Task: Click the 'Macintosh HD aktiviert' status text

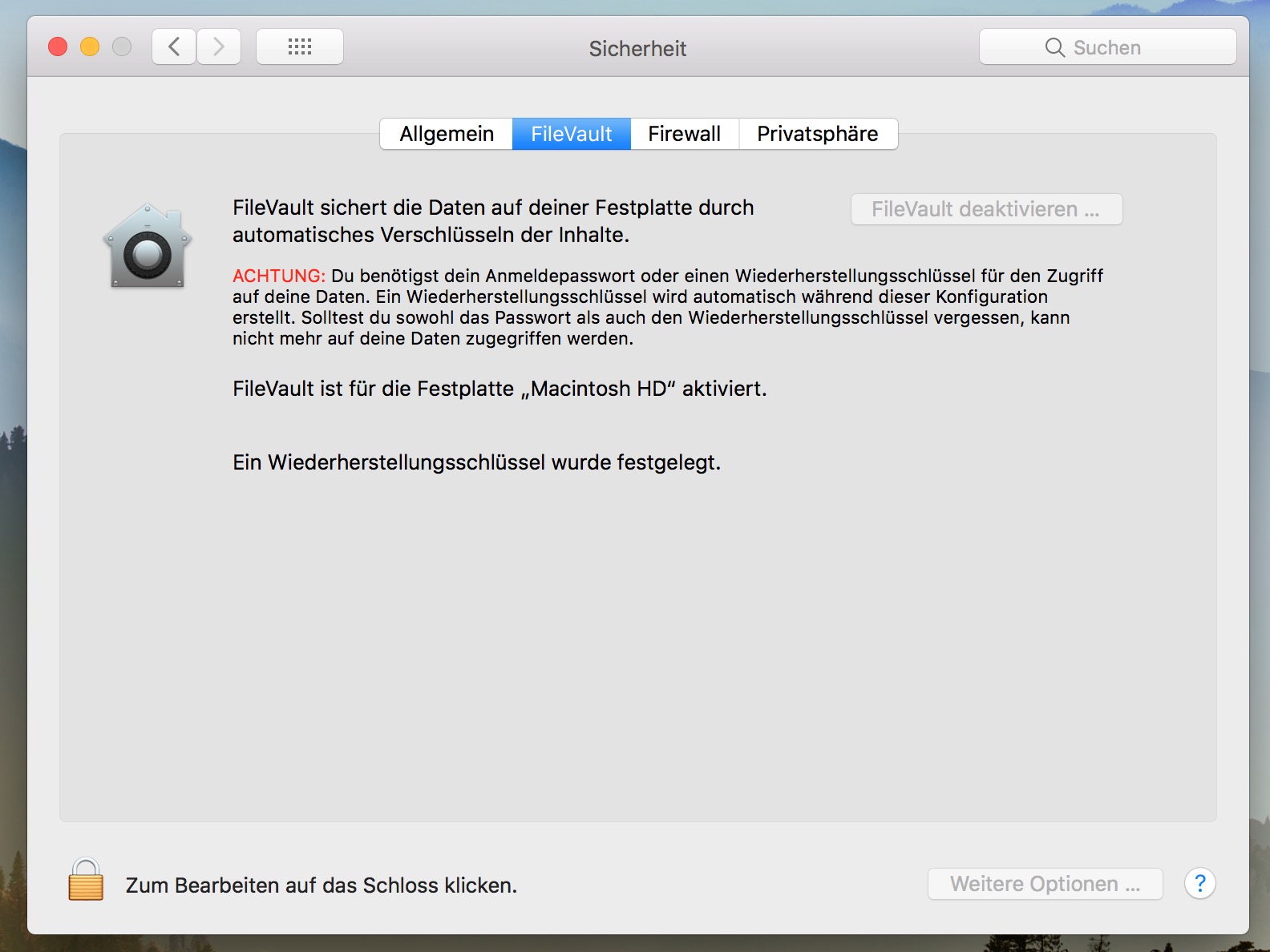Action: point(500,389)
